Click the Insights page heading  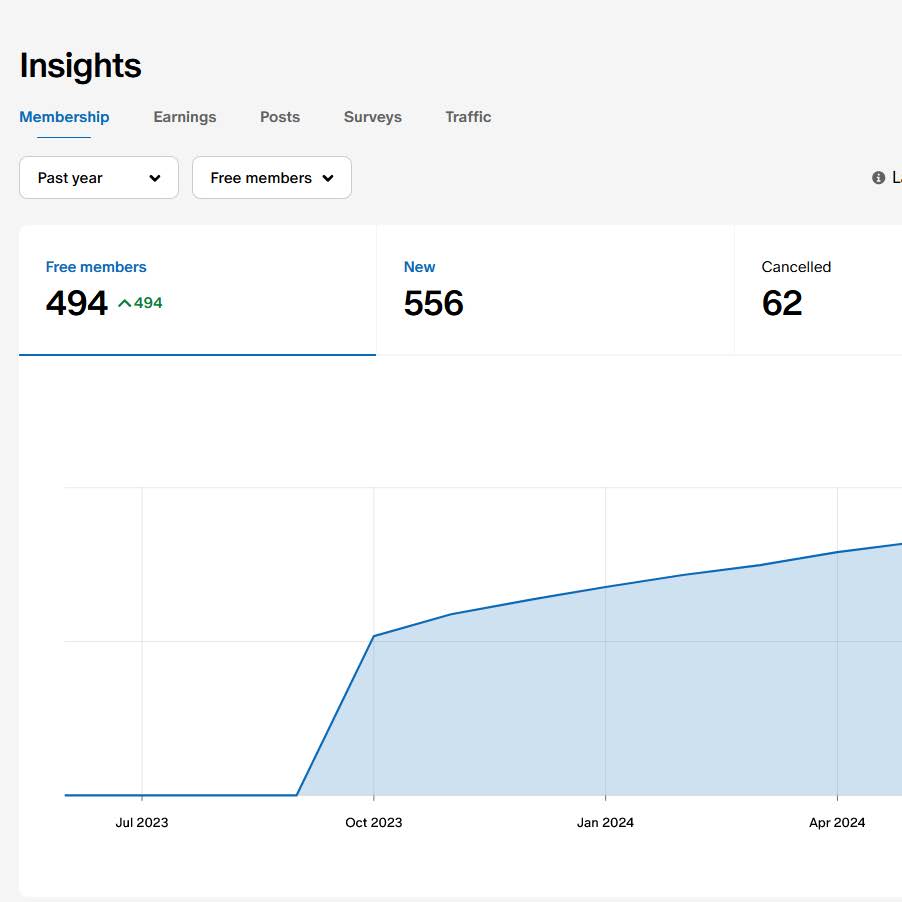tap(80, 66)
